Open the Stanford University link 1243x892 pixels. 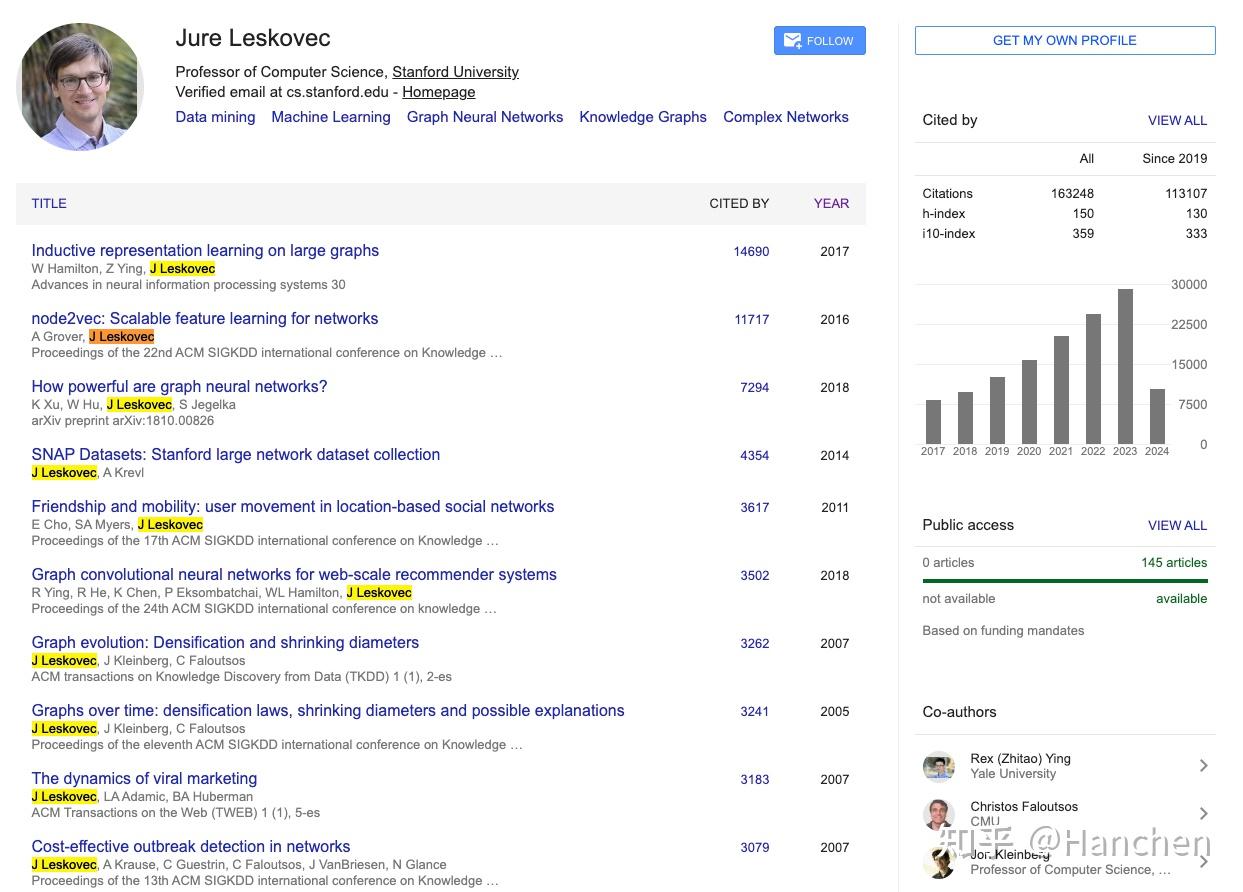(x=455, y=72)
